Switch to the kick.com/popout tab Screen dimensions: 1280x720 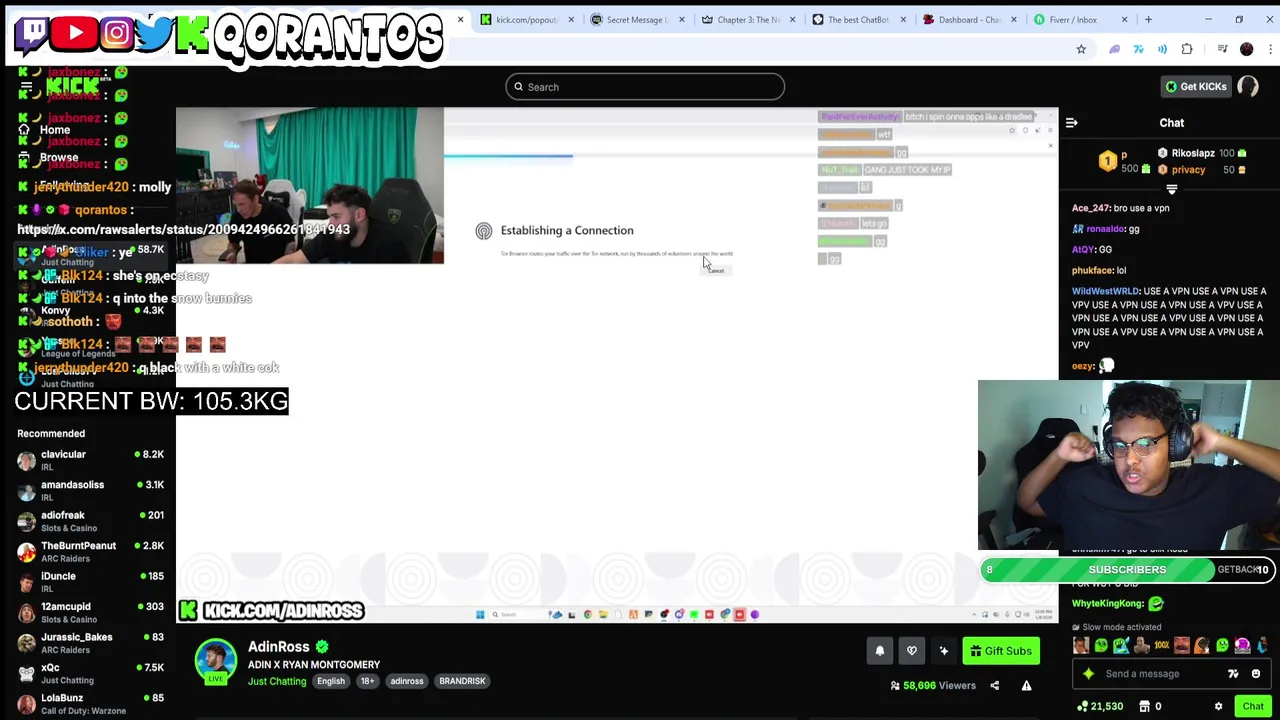pos(526,20)
